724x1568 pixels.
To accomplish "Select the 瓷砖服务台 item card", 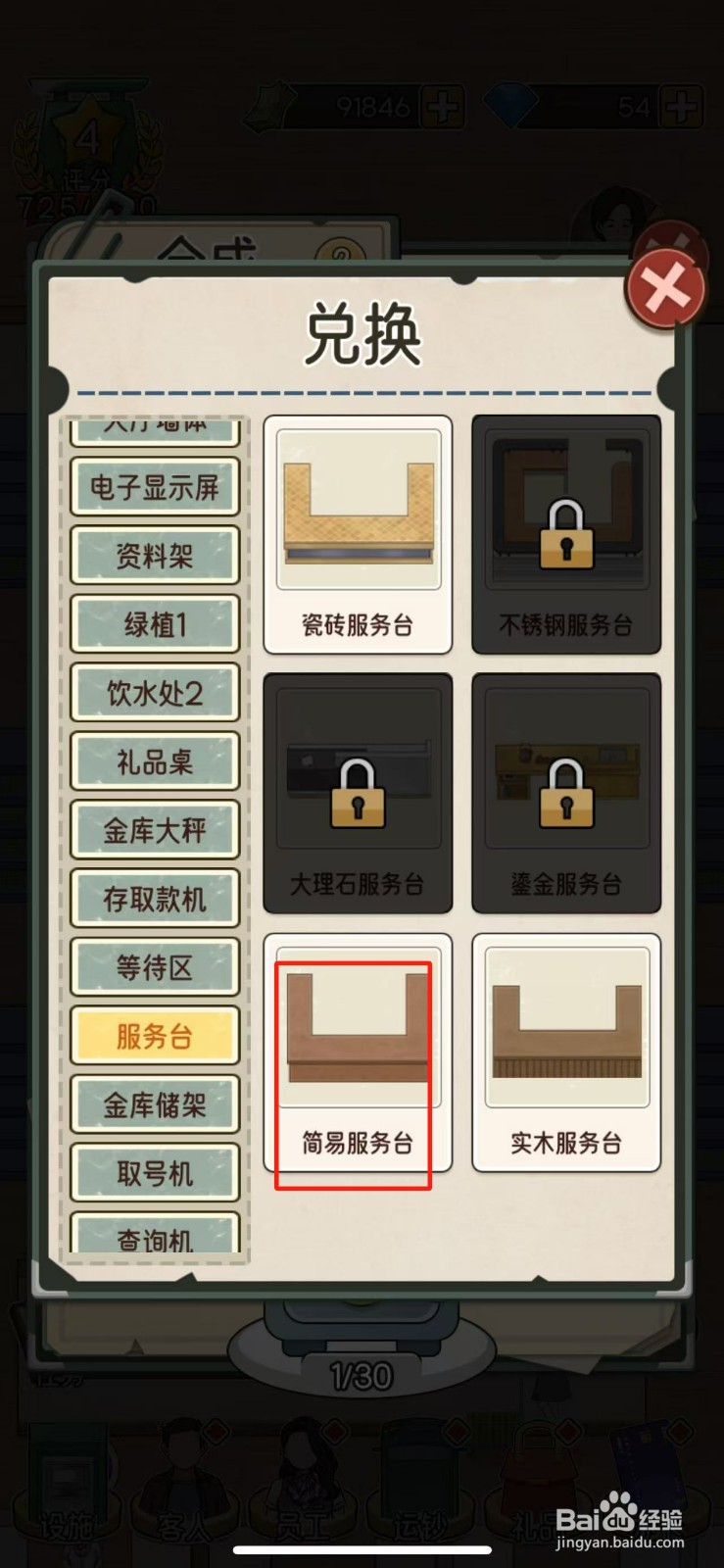I will click(x=358, y=534).
